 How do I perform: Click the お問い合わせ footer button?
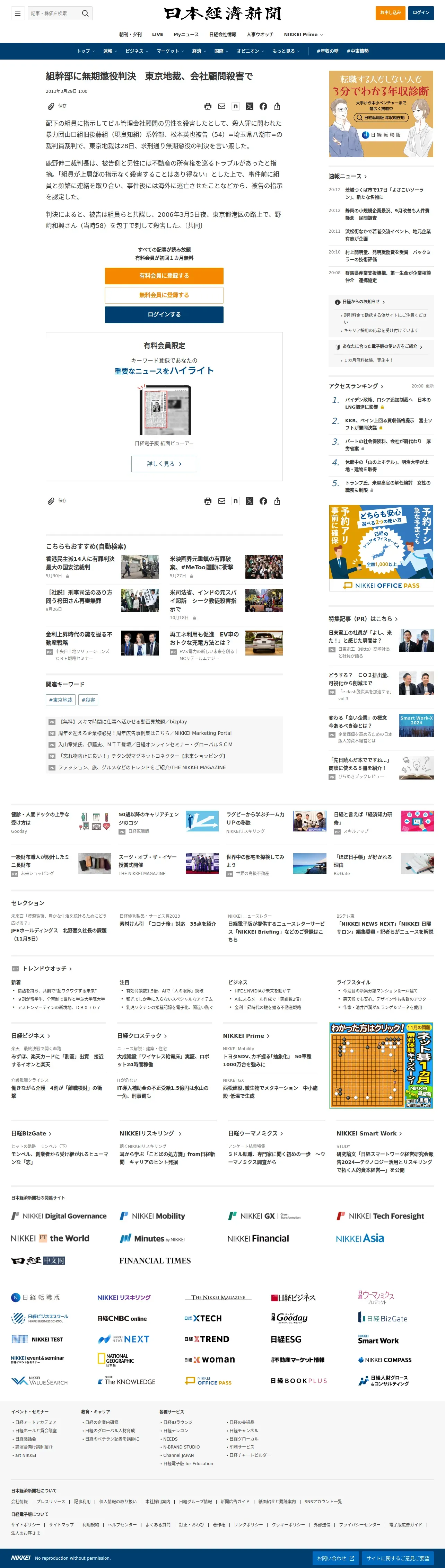pos(335,1558)
